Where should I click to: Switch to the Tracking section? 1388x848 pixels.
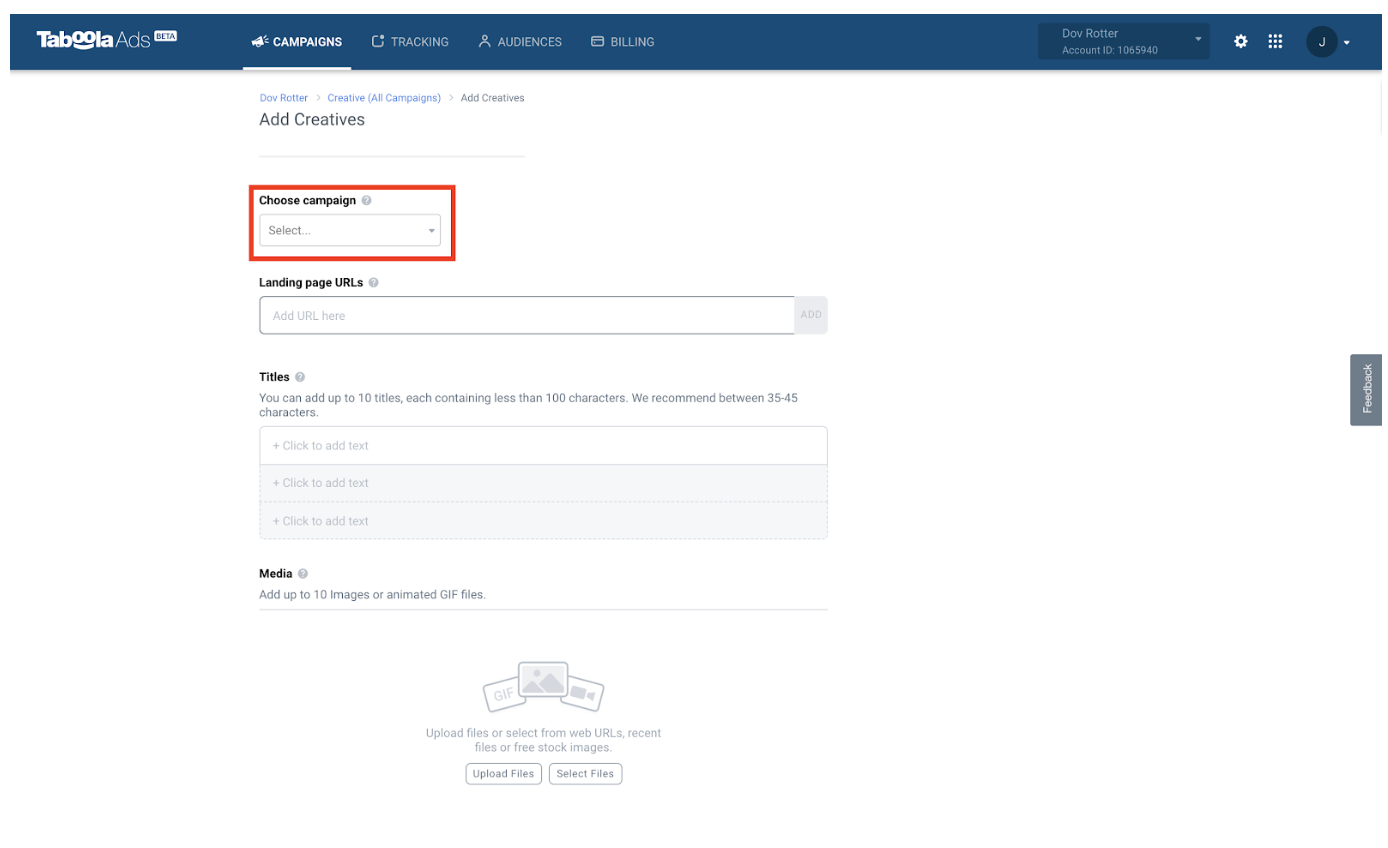410,41
